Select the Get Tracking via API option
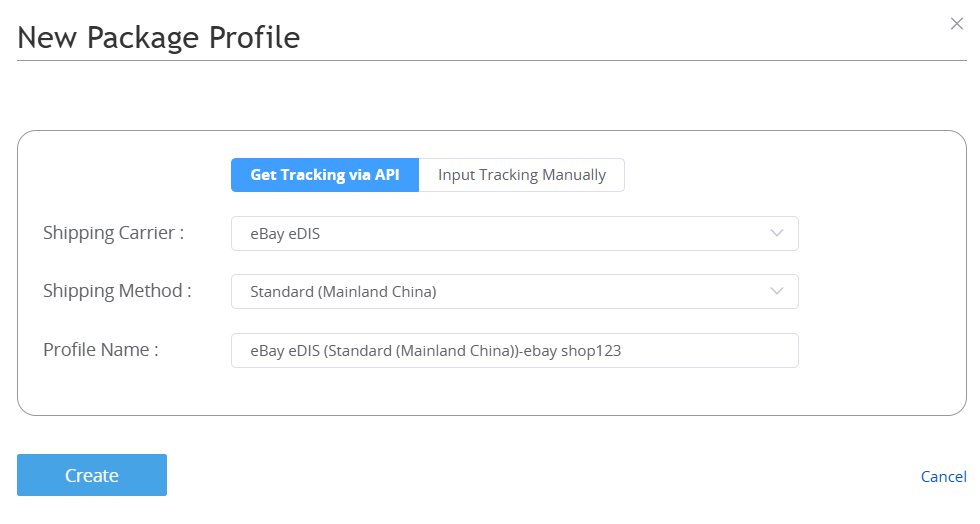 [325, 175]
